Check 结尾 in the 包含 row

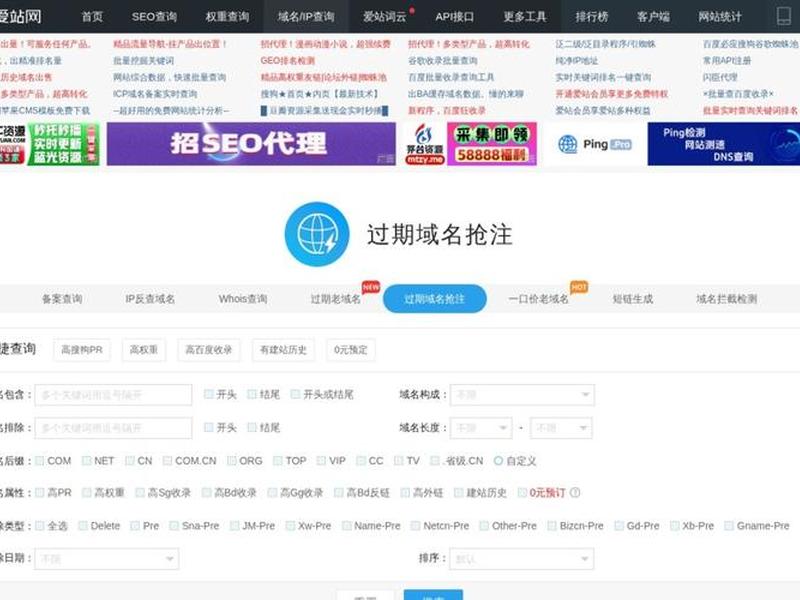pos(252,394)
